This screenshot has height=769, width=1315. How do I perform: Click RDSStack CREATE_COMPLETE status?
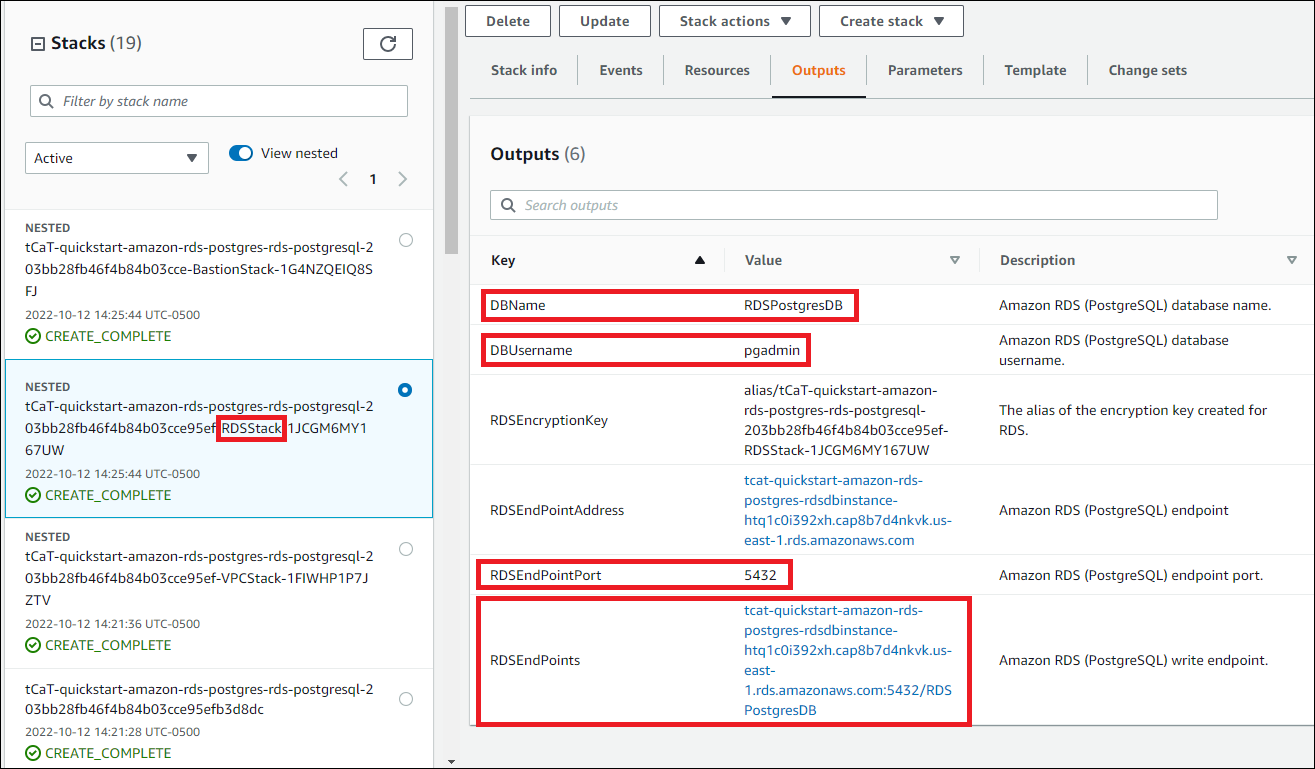click(x=98, y=495)
